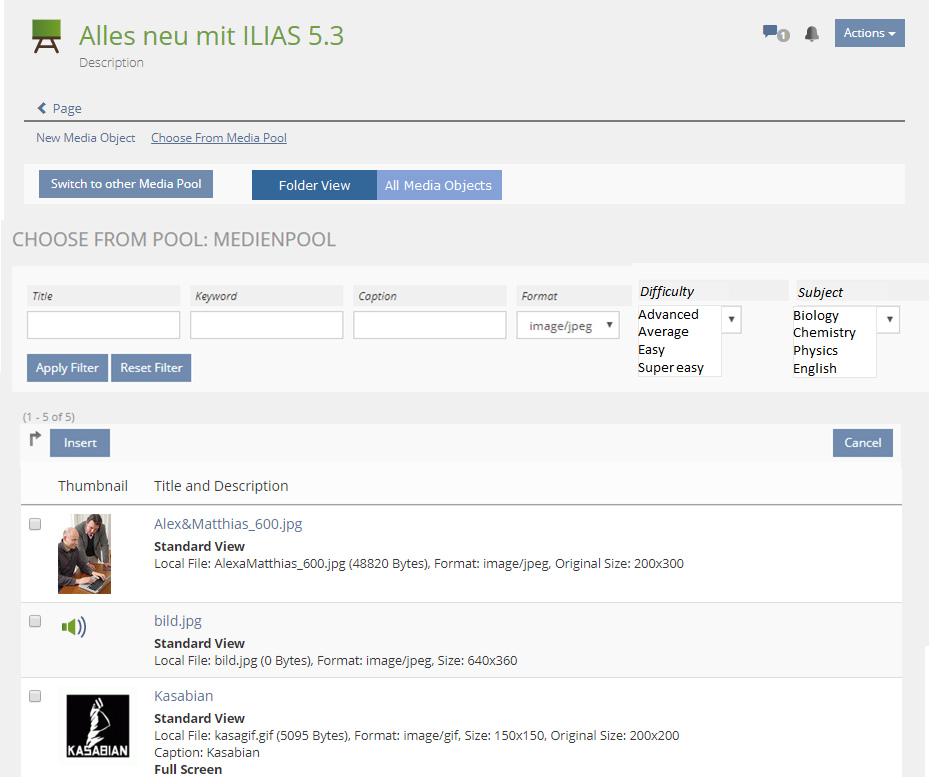Image resolution: width=929 pixels, height=777 pixels.
Task: Expand the Difficulty dropdown arrow
Action: coord(731,319)
